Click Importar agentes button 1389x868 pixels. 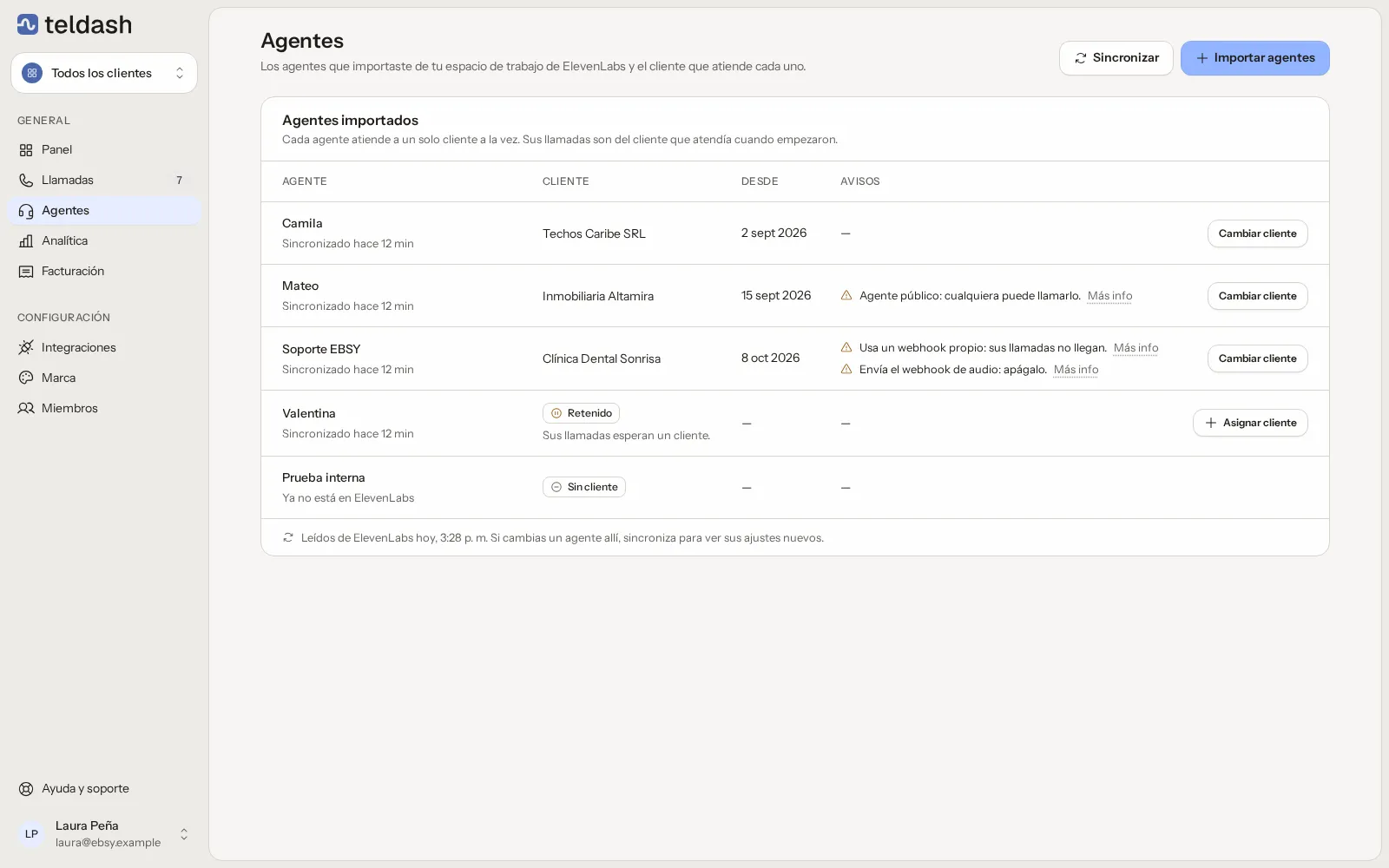pyautogui.click(x=1255, y=58)
